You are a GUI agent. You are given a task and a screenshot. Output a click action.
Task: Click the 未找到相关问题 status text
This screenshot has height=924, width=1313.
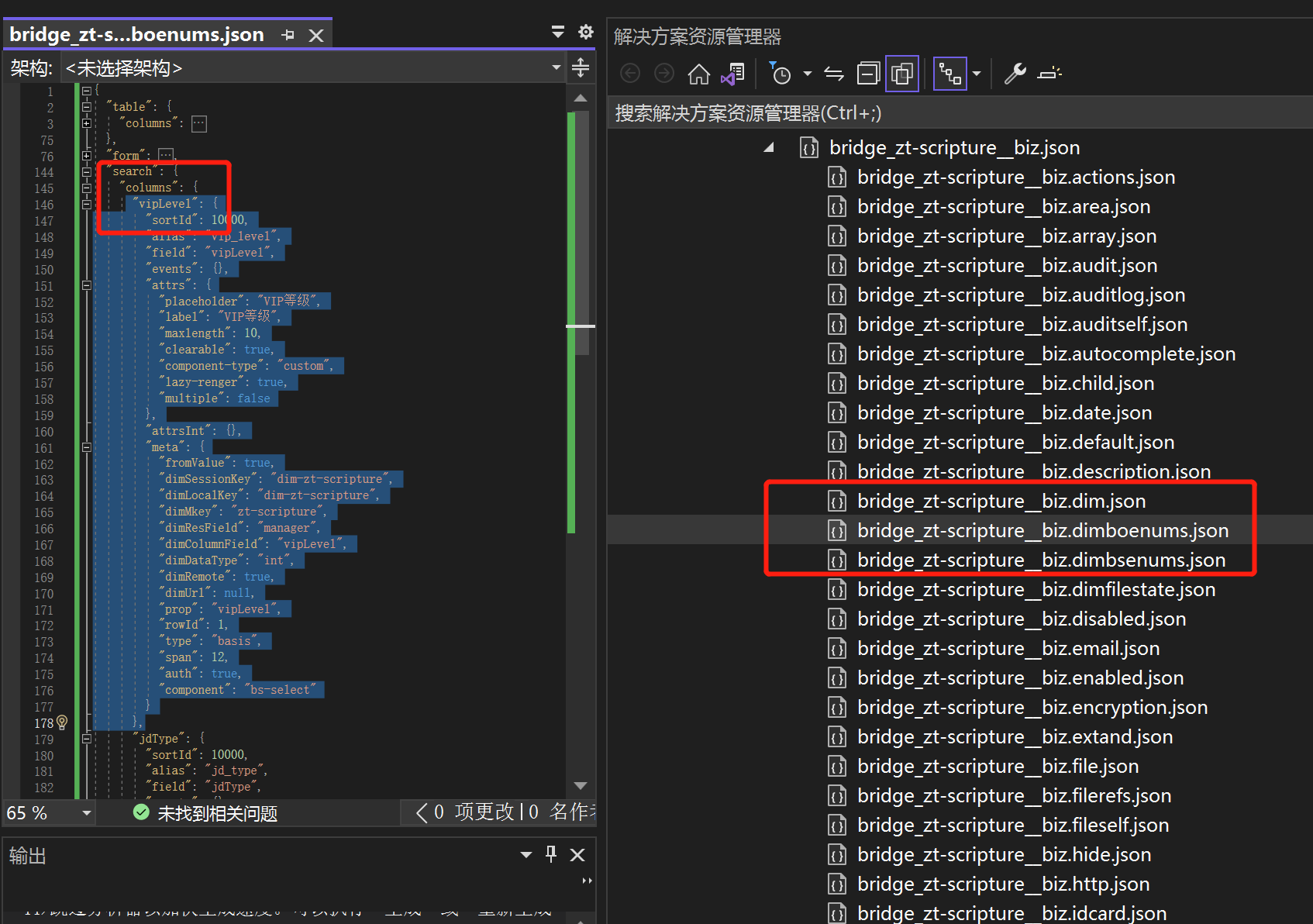coord(217,813)
